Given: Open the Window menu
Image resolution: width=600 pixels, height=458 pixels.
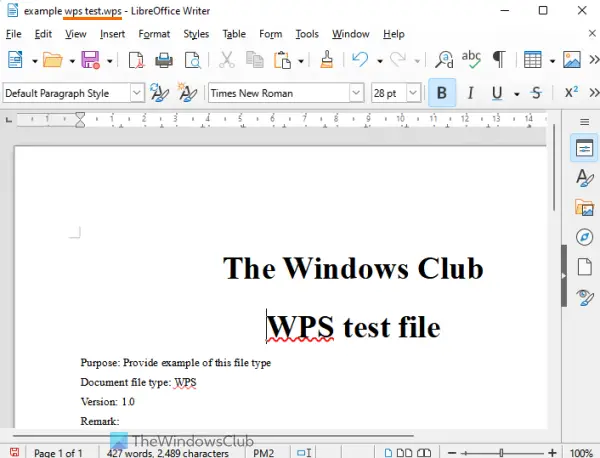Looking at the screenshot, I should tap(351, 34).
